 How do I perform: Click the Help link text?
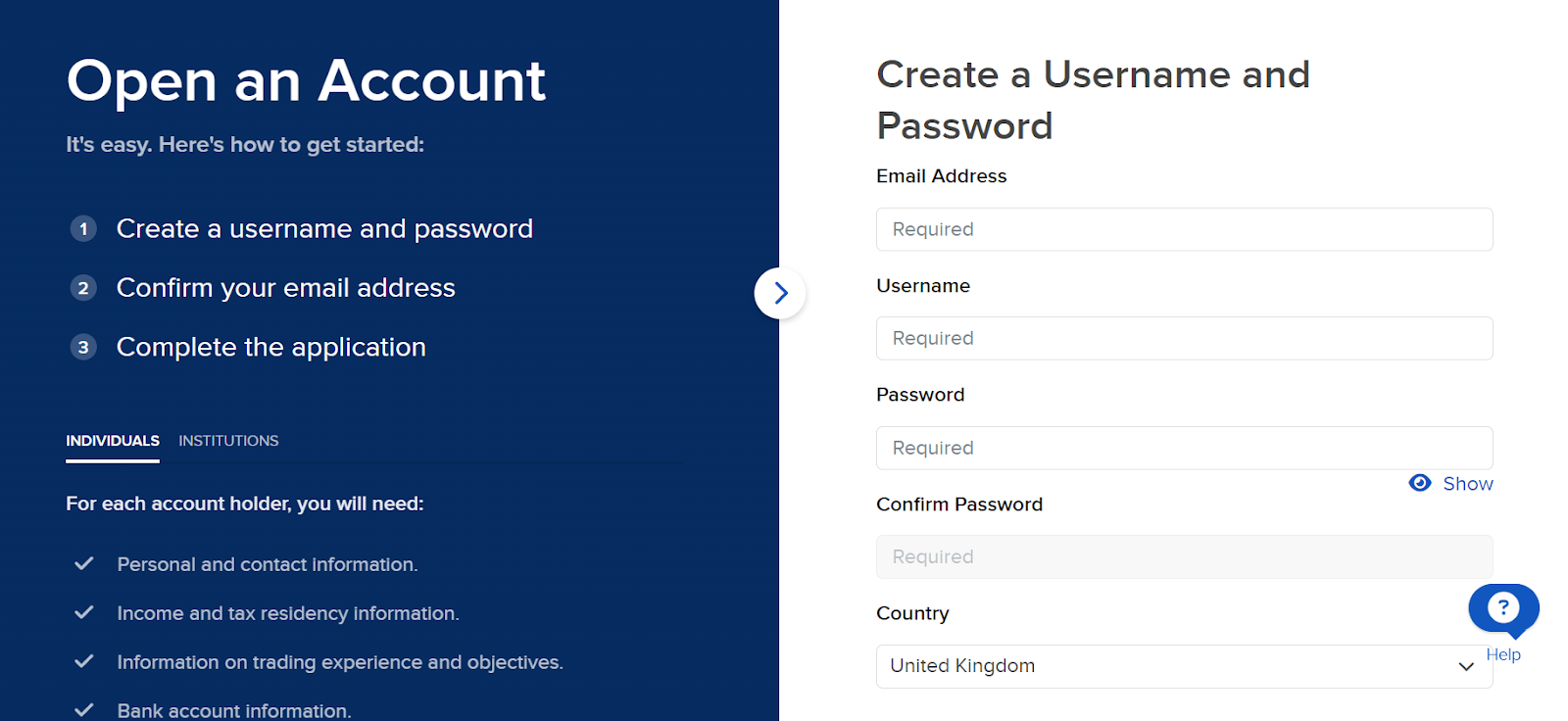(1503, 654)
